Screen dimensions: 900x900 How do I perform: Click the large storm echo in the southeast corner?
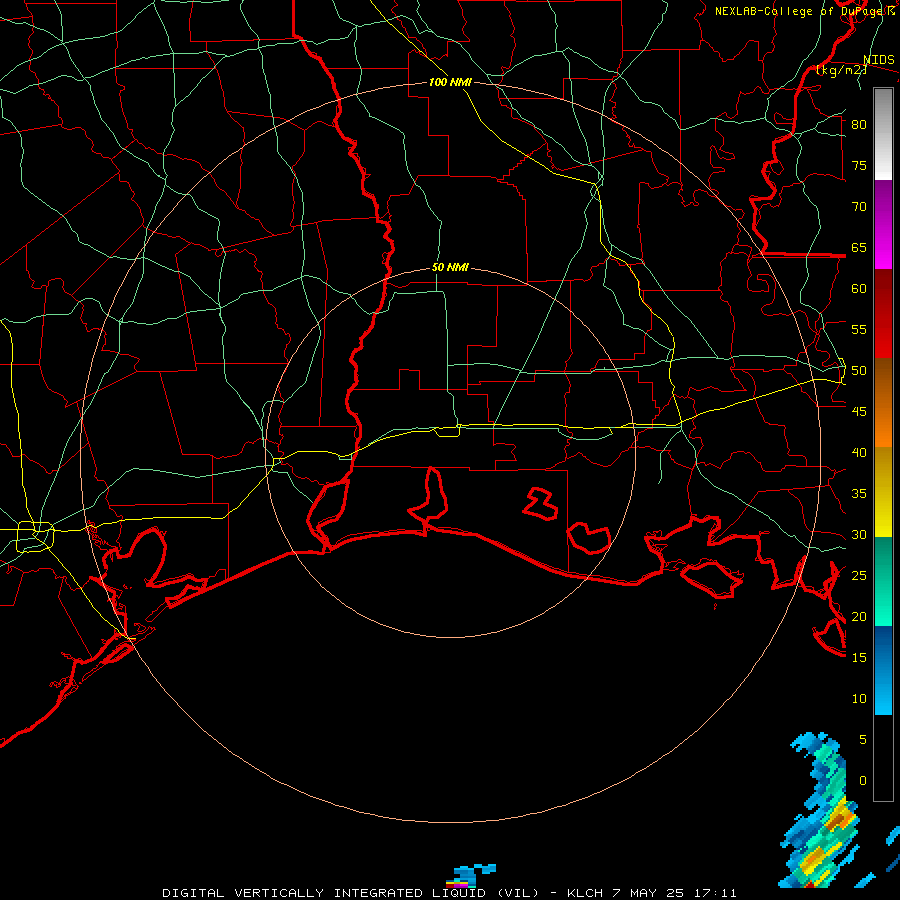pos(821,812)
